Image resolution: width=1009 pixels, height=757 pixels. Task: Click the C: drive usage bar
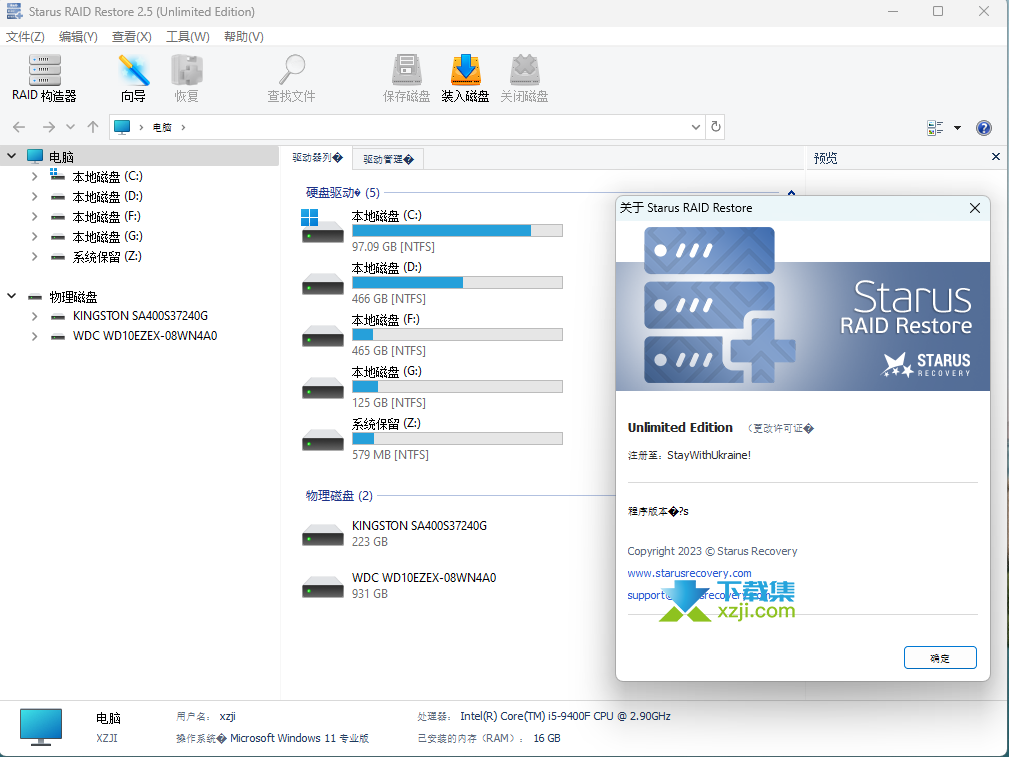tap(458, 230)
